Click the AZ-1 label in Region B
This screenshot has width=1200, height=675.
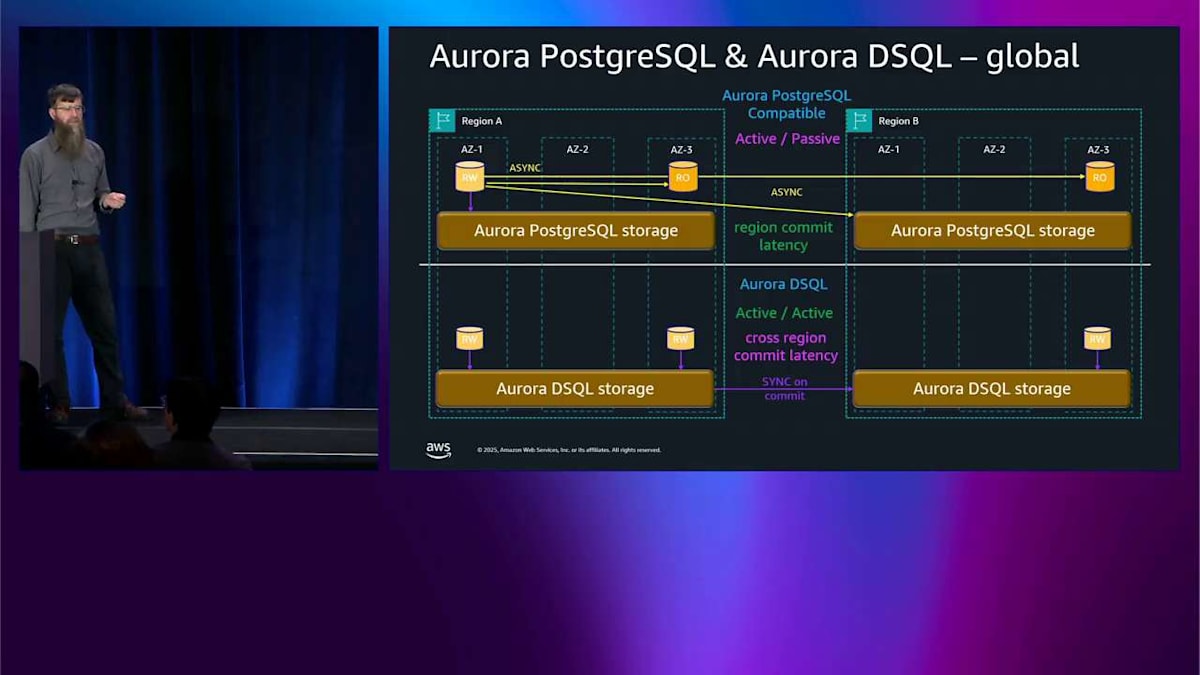click(888, 149)
